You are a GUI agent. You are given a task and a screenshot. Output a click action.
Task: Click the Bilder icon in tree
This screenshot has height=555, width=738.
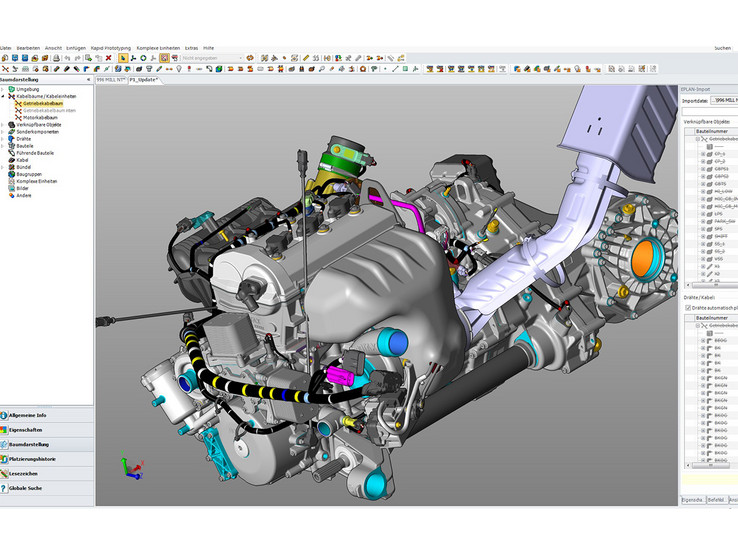pyautogui.click(x=11, y=188)
